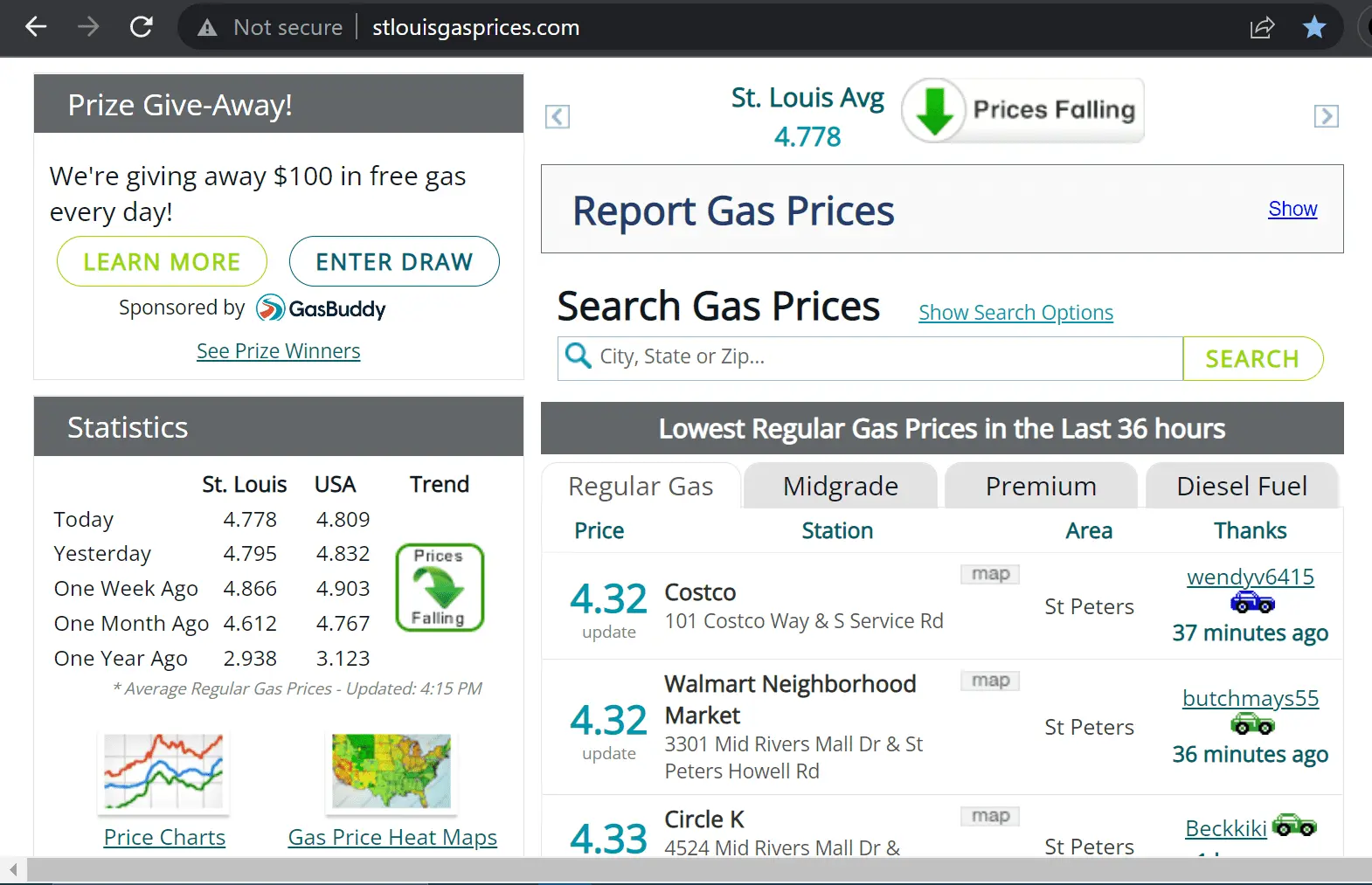Click the City, State or Zip search field
1372x885 pixels.
tap(874, 357)
